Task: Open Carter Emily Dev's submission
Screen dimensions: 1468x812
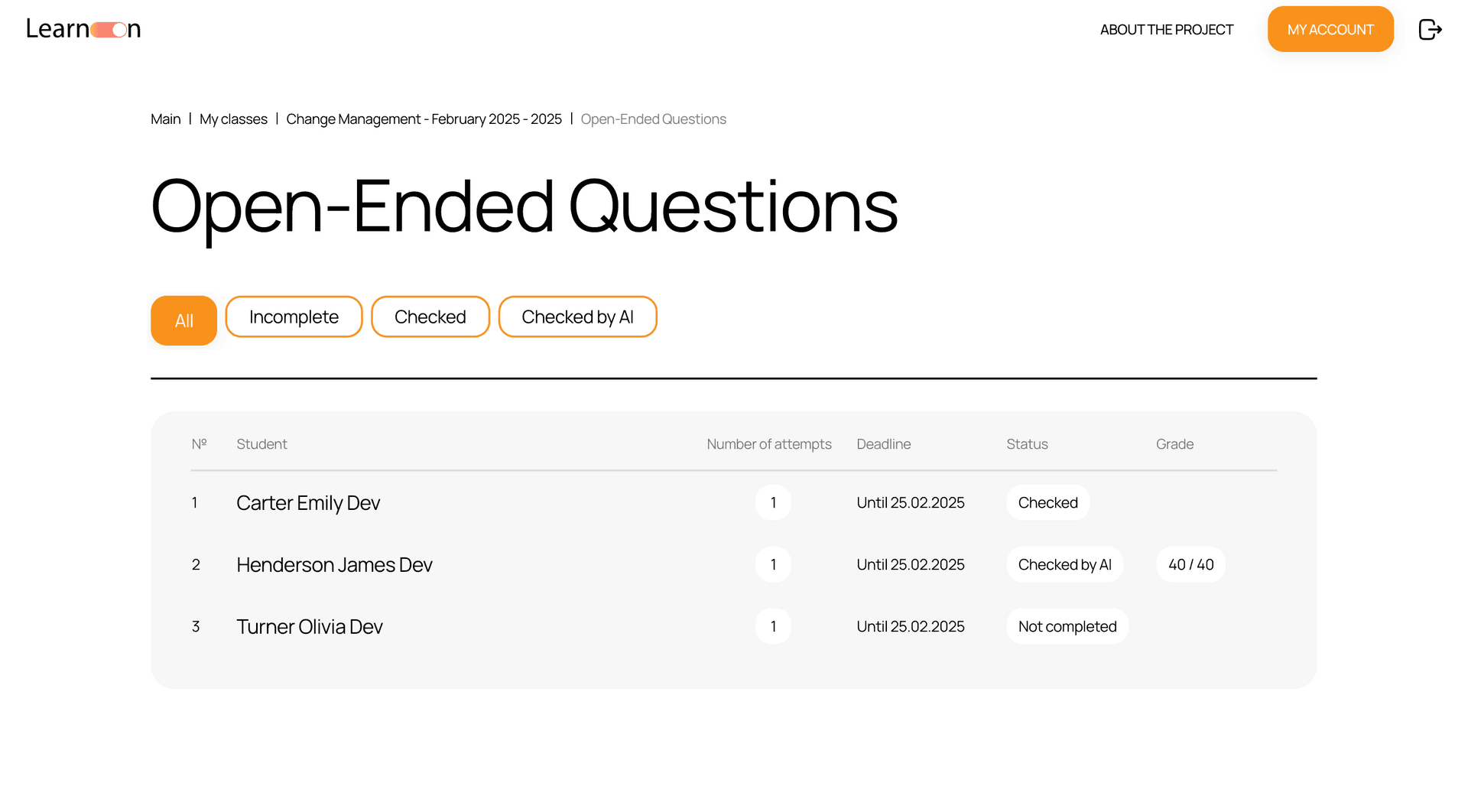Action: pos(308,503)
